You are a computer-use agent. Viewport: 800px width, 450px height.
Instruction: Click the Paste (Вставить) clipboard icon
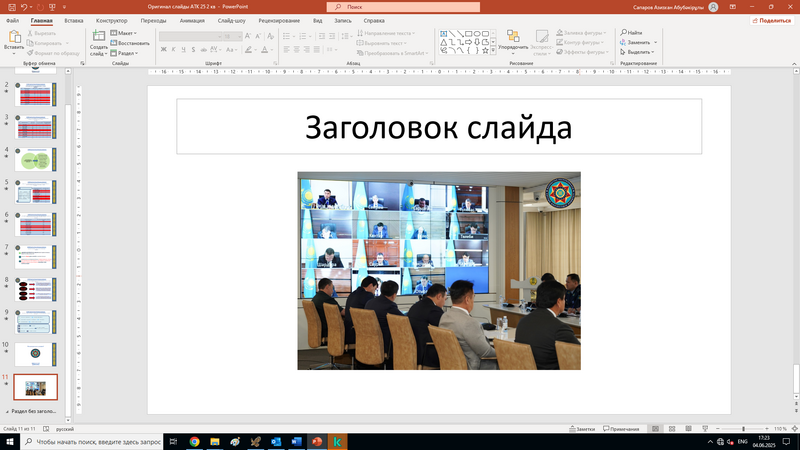click(x=13, y=37)
